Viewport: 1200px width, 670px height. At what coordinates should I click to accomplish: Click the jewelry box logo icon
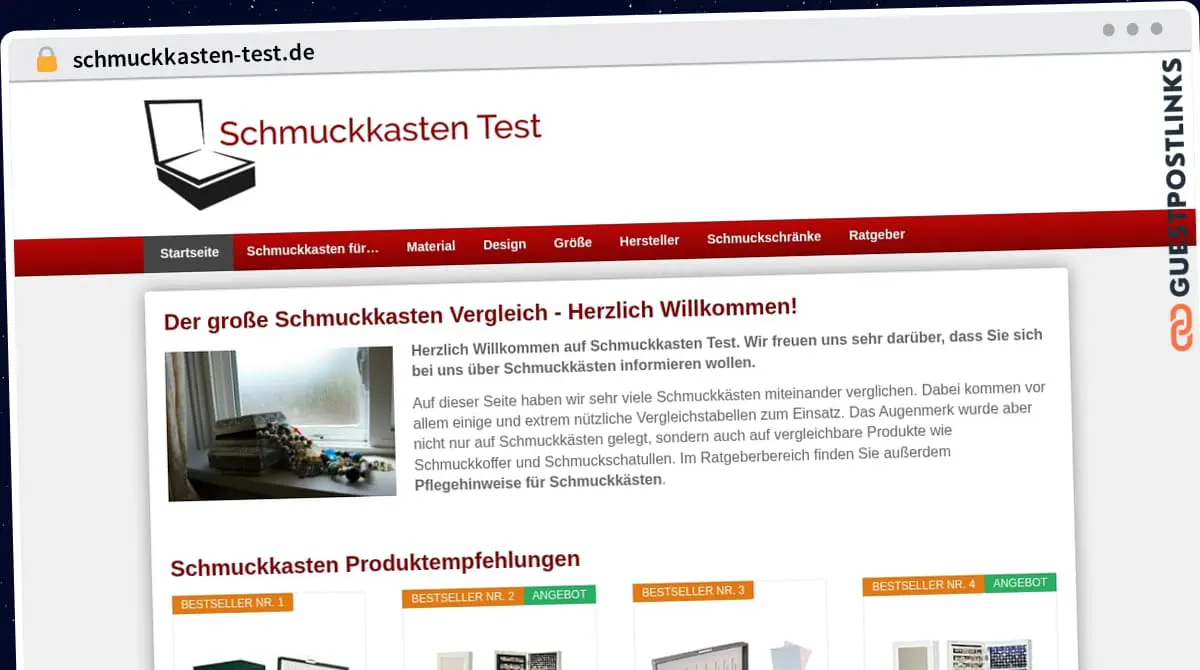[199, 153]
